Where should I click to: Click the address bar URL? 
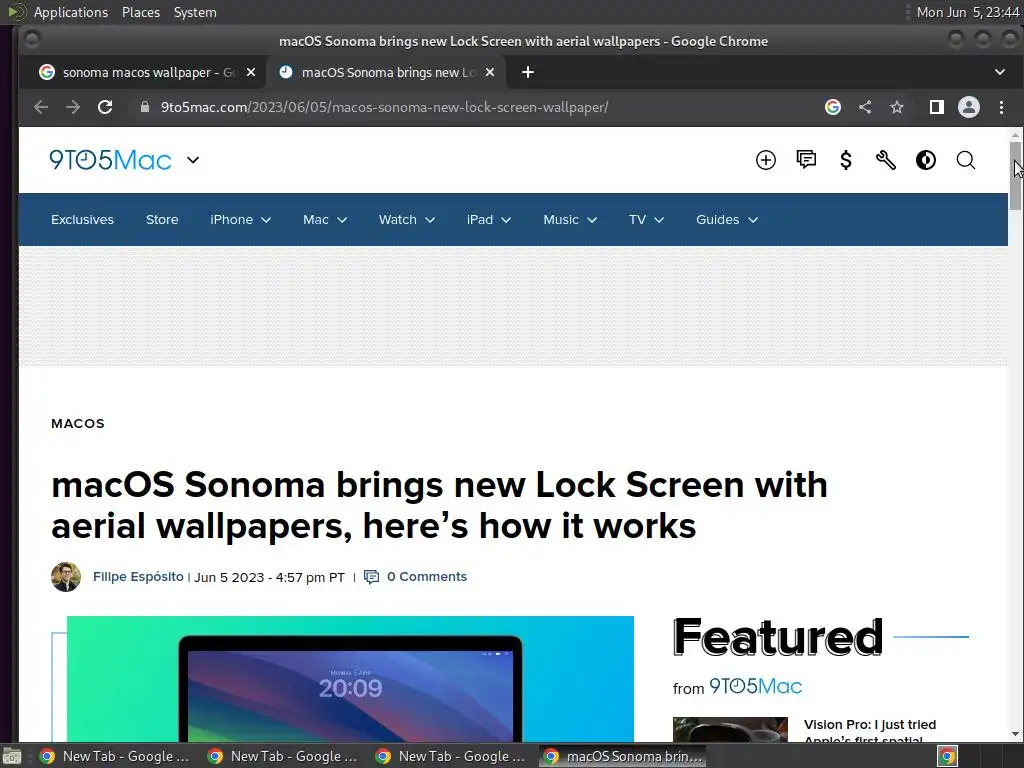[384, 107]
